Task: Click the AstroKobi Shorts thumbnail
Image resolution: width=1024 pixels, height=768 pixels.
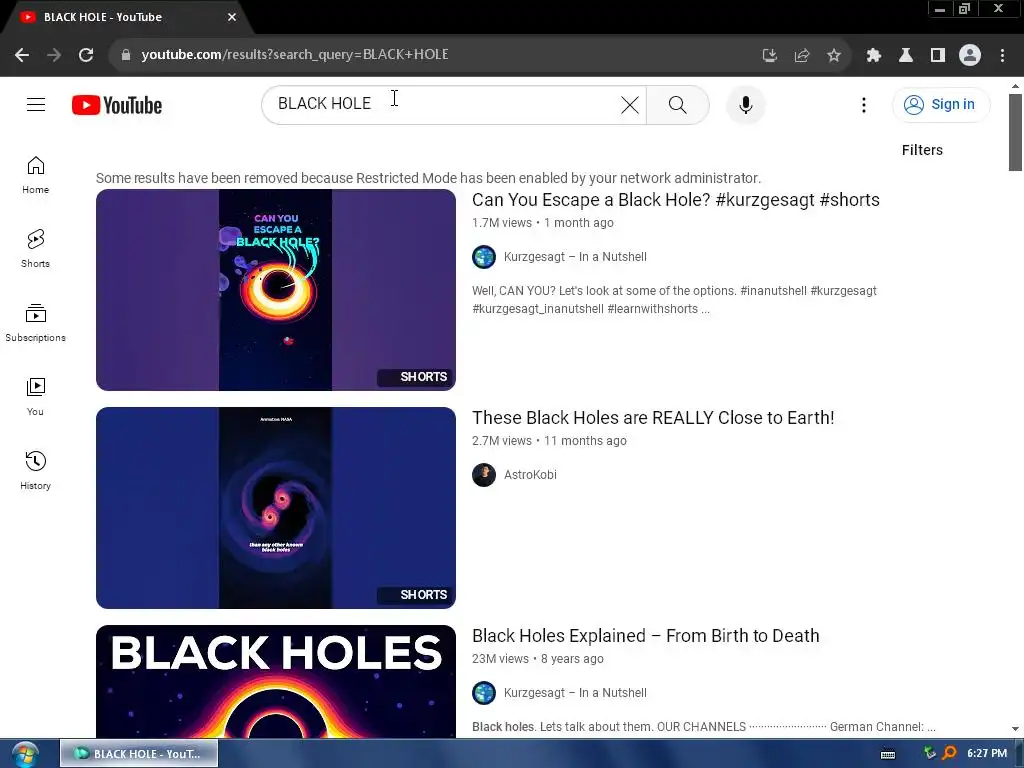Action: click(x=276, y=508)
